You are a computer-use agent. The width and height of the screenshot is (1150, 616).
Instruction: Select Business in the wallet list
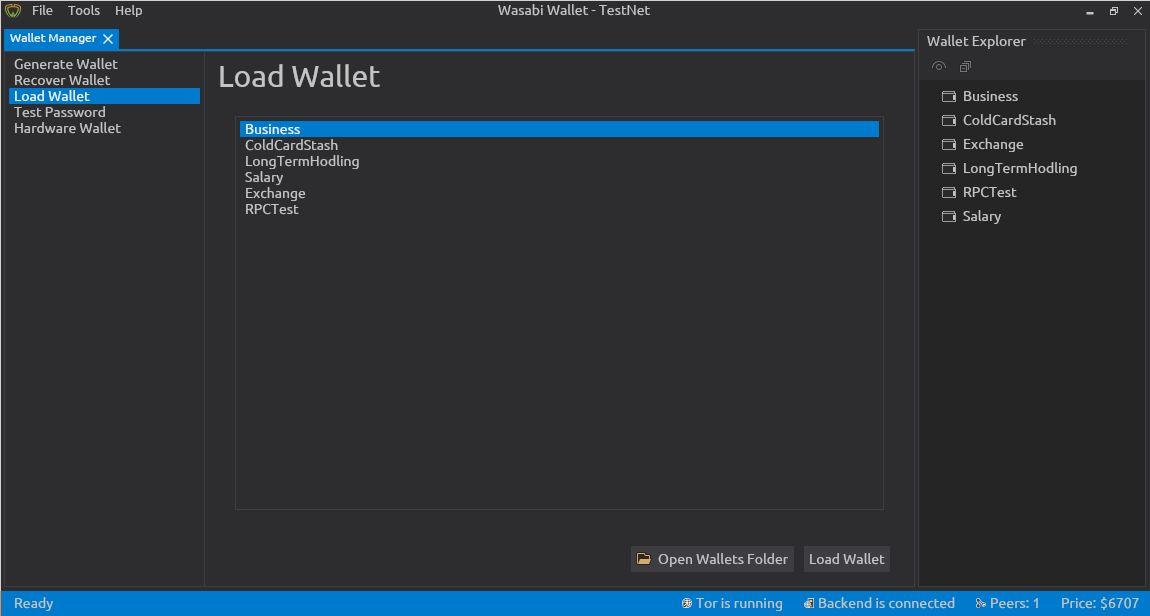pos(559,129)
